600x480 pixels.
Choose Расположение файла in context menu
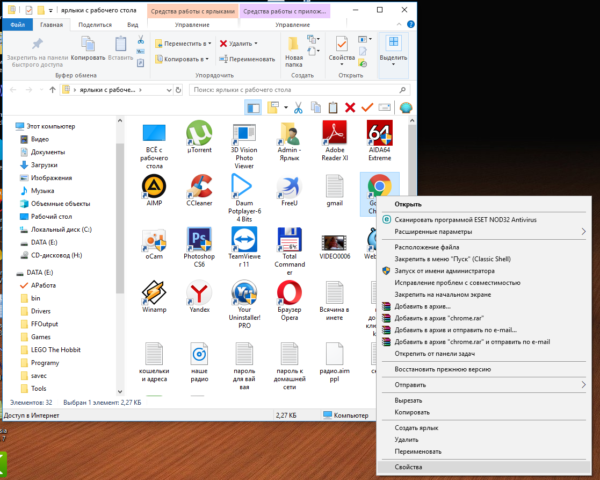pyautogui.click(x=483, y=247)
